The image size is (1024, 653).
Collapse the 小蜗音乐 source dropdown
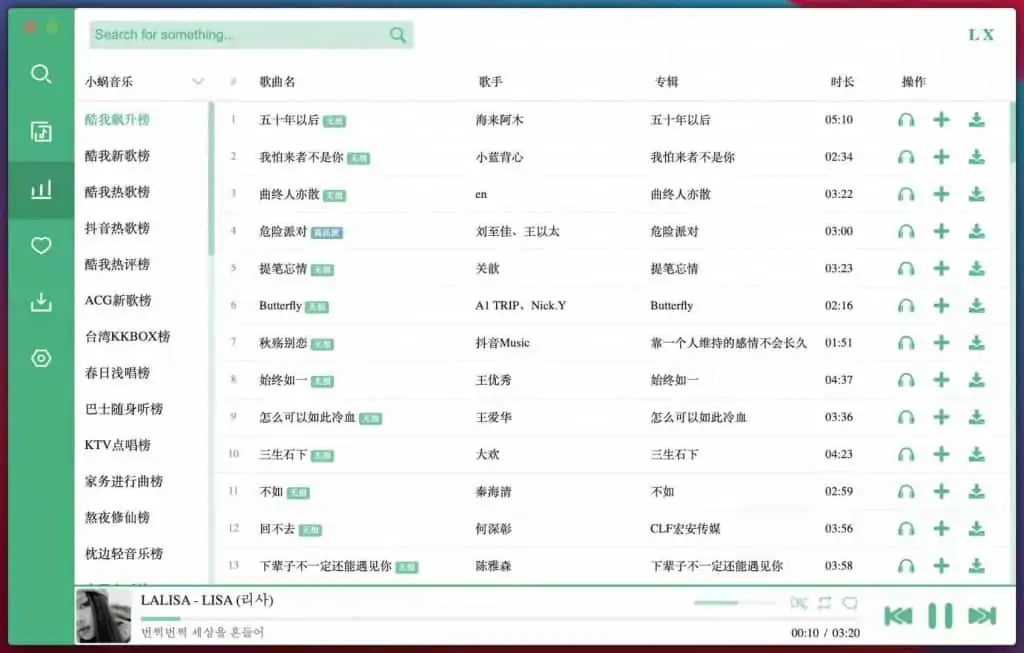tap(199, 81)
